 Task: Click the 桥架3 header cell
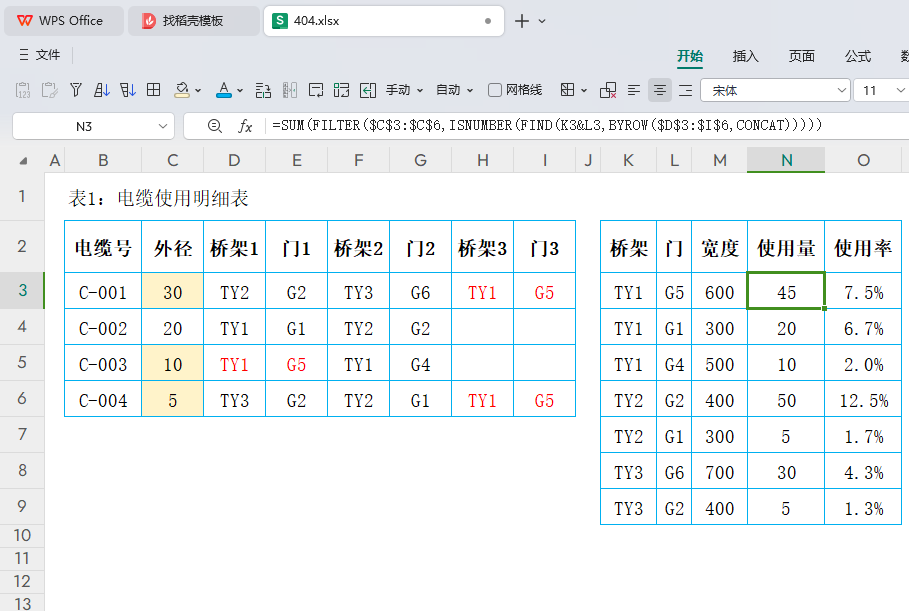click(x=482, y=248)
